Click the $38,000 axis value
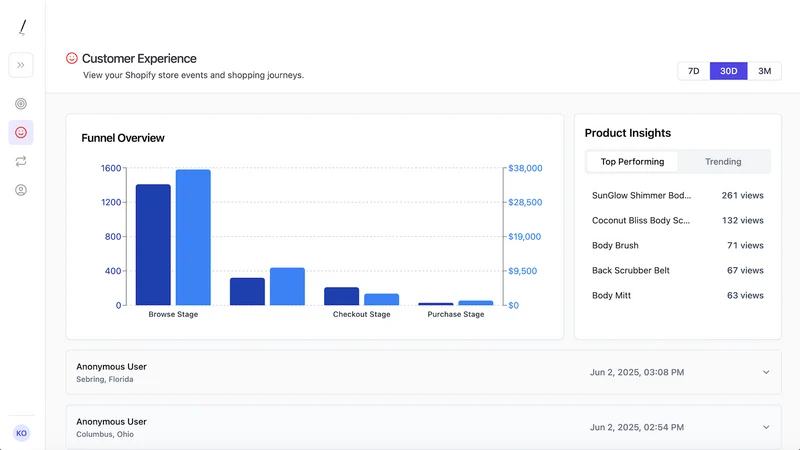800x450 pixels. coord(525,168)
